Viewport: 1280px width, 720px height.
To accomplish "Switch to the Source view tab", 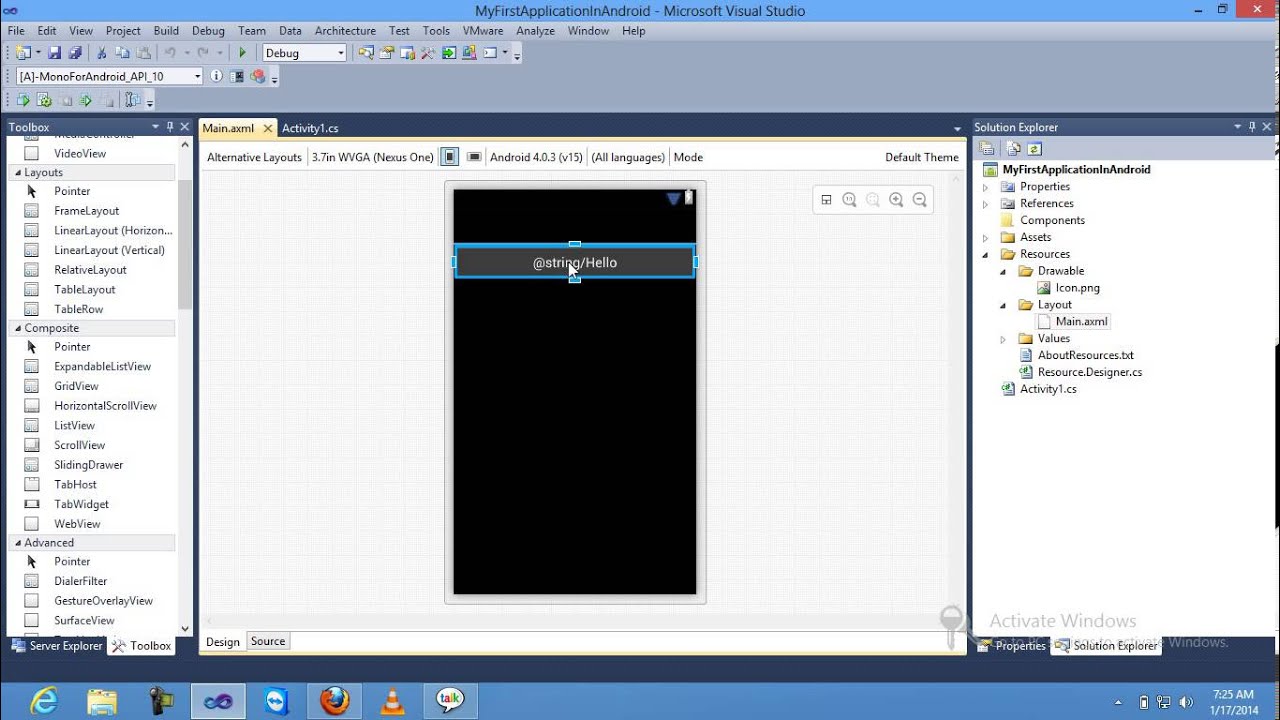I will pyautogui.click(x=268, y=641).
